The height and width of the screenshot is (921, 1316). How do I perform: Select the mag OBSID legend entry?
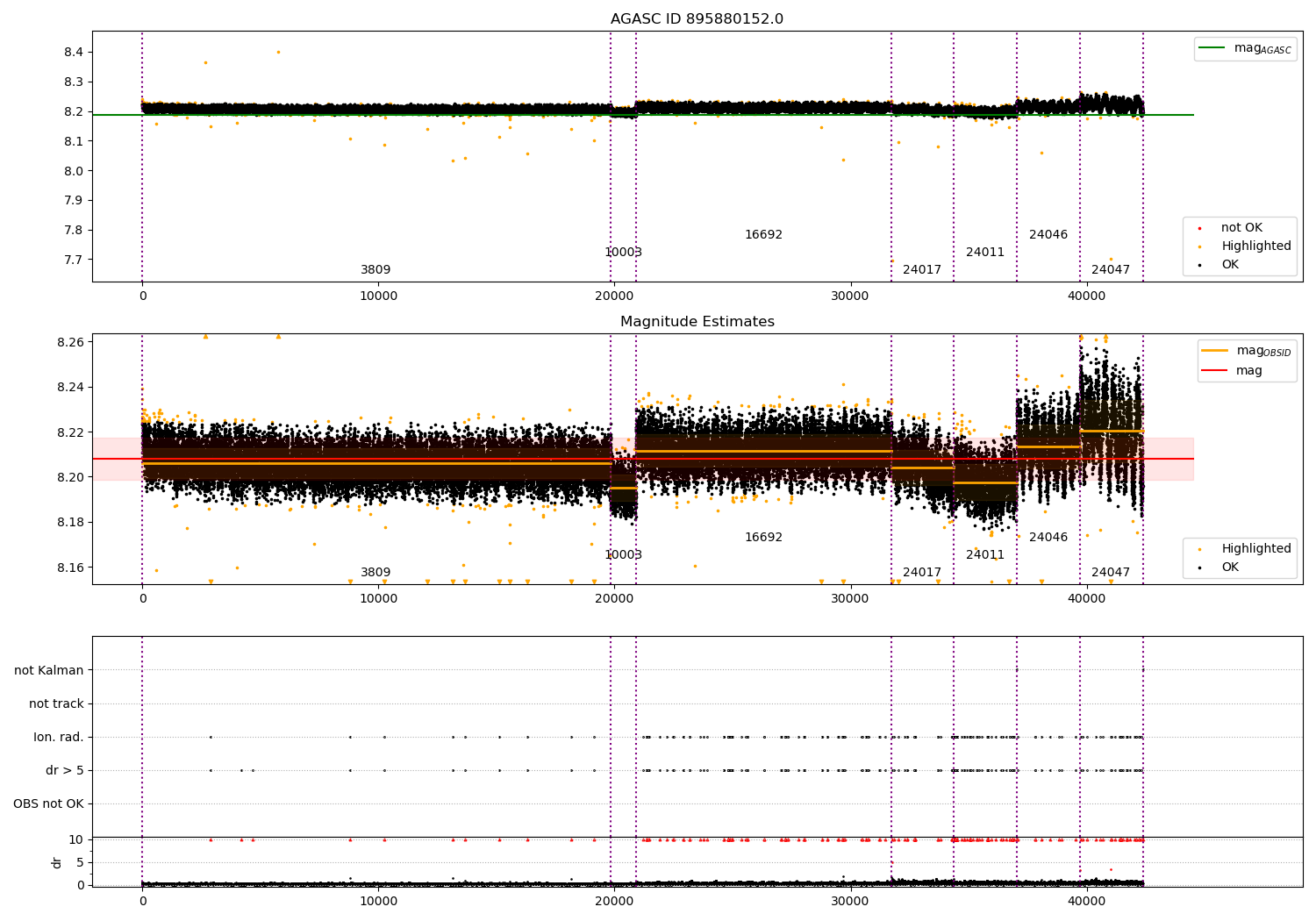point(1247,351)
